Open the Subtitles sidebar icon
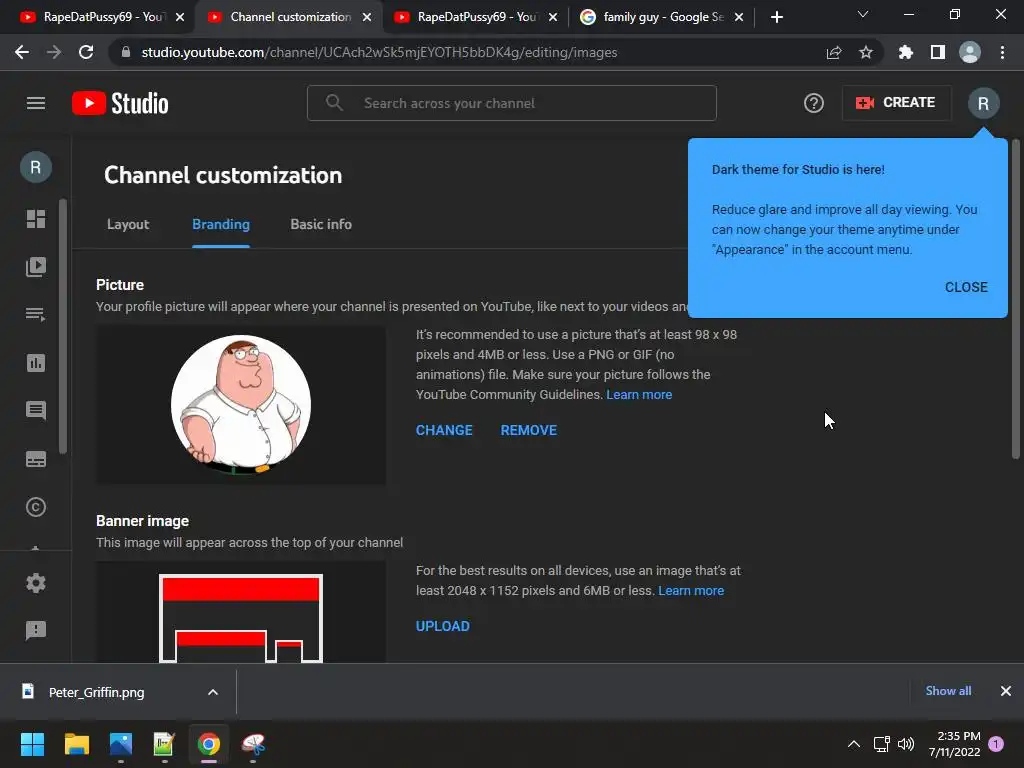The height and width of the screenshot is (768, 1024). [36, 459]
